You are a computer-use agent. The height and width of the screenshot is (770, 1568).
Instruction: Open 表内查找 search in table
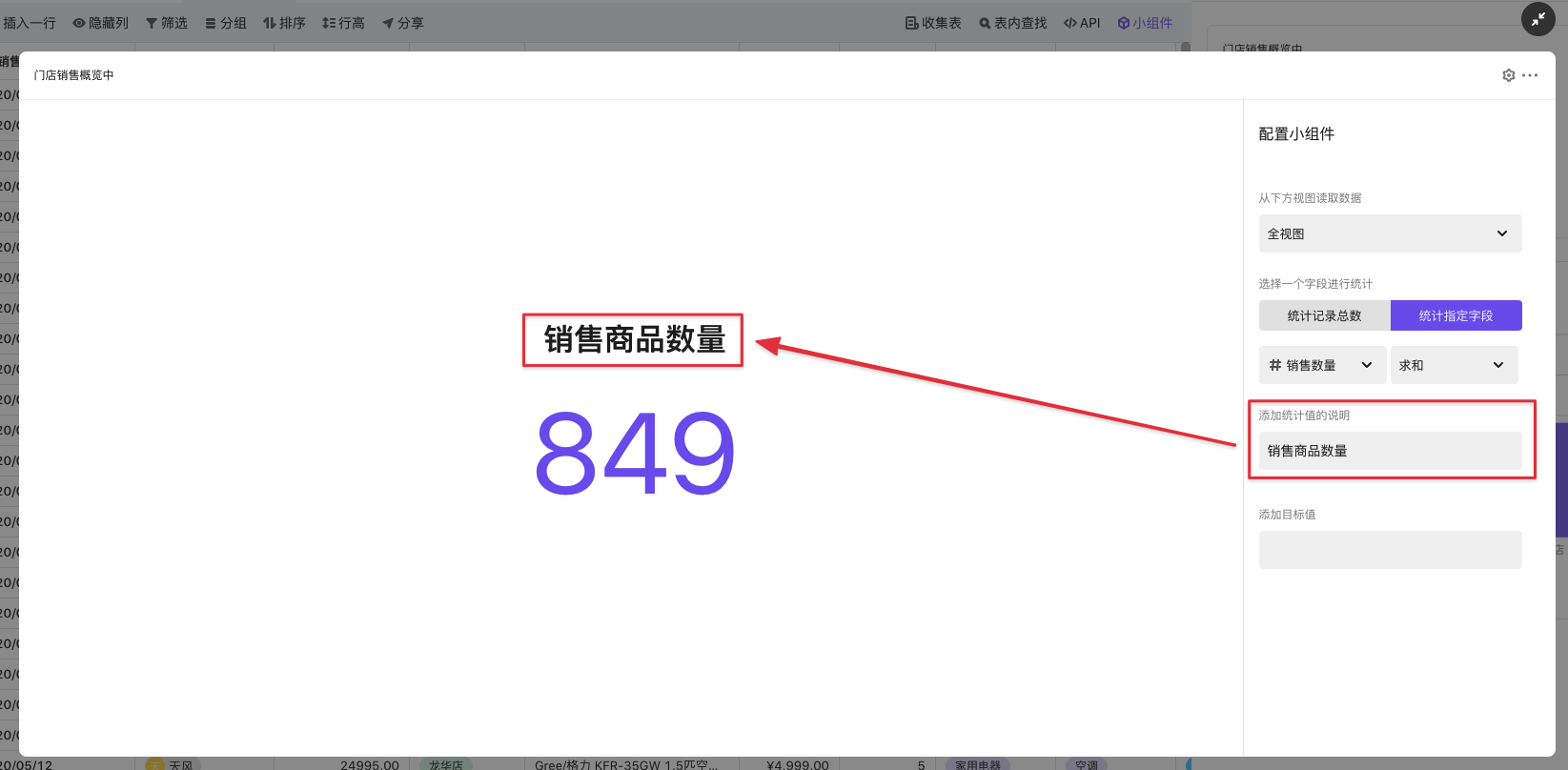coord(1013,23)
